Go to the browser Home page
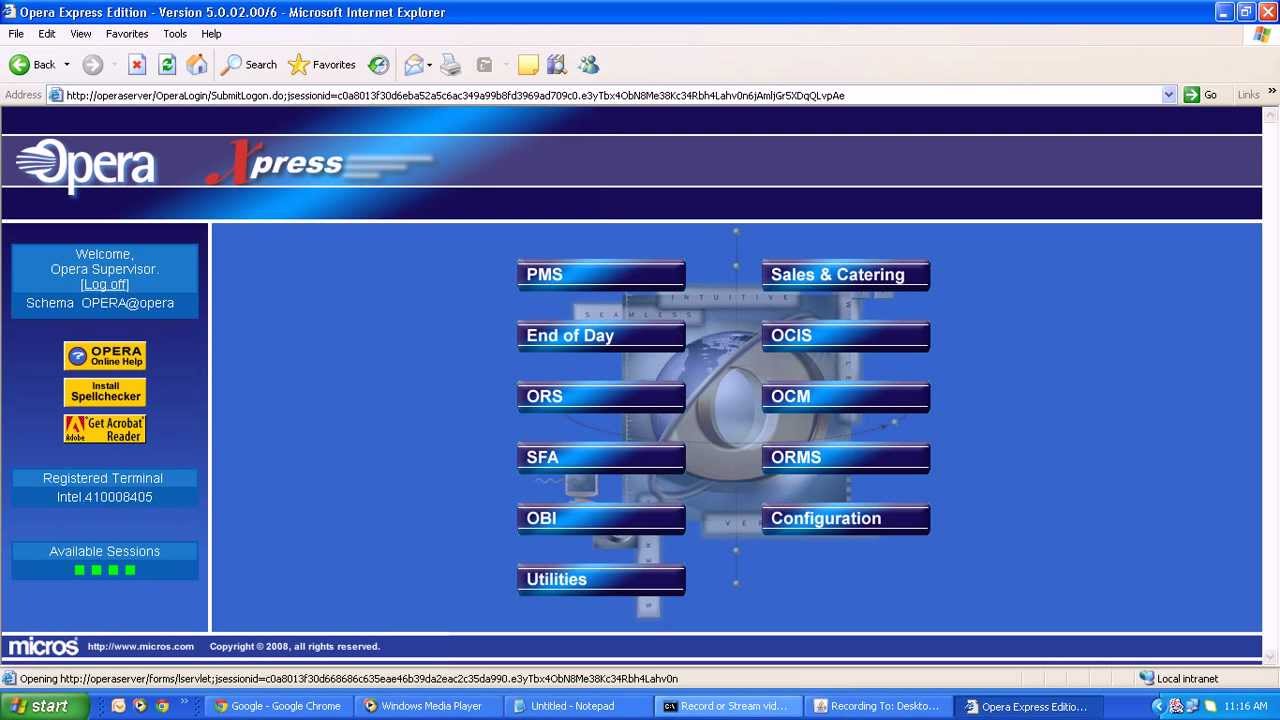The height and width of the screenshot is (720, 1280). click(x=197, y=65)
